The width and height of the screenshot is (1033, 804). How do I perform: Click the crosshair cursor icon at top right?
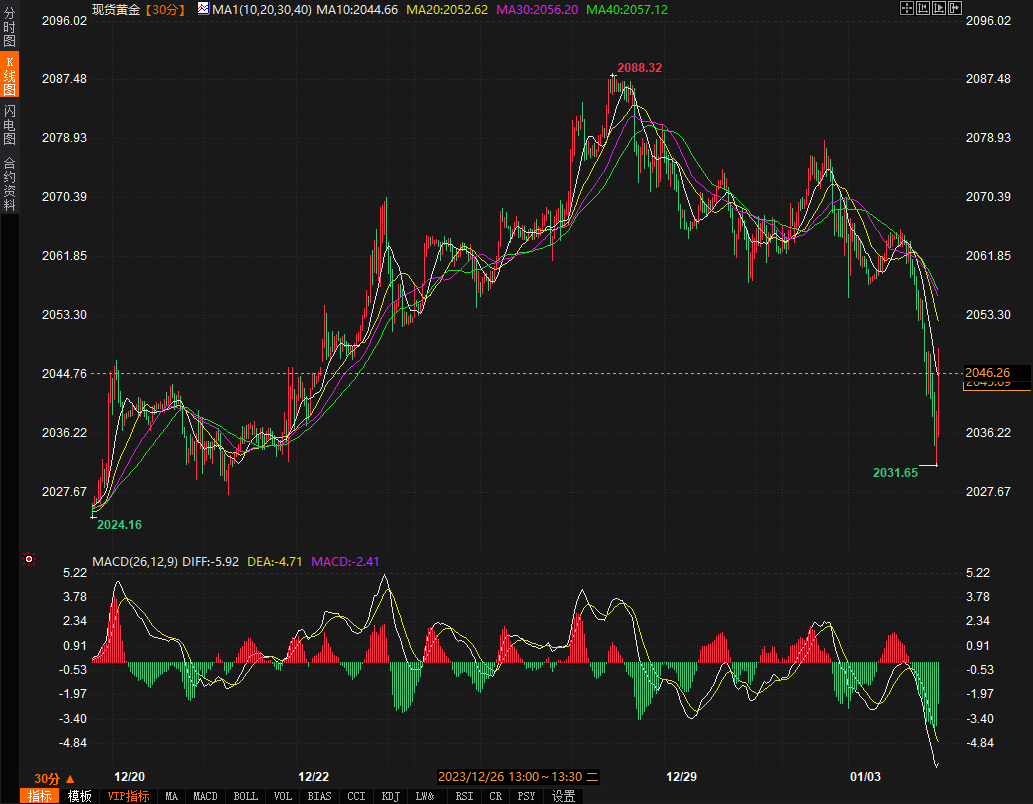click(x=907, y=8)
